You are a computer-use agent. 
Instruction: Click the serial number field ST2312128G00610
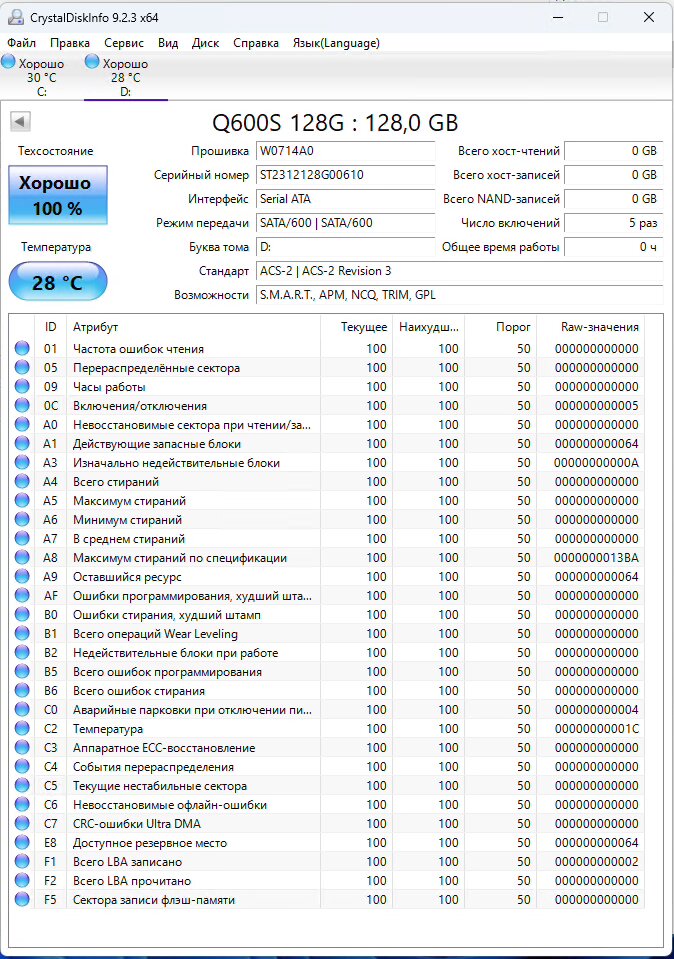[346, 175]
